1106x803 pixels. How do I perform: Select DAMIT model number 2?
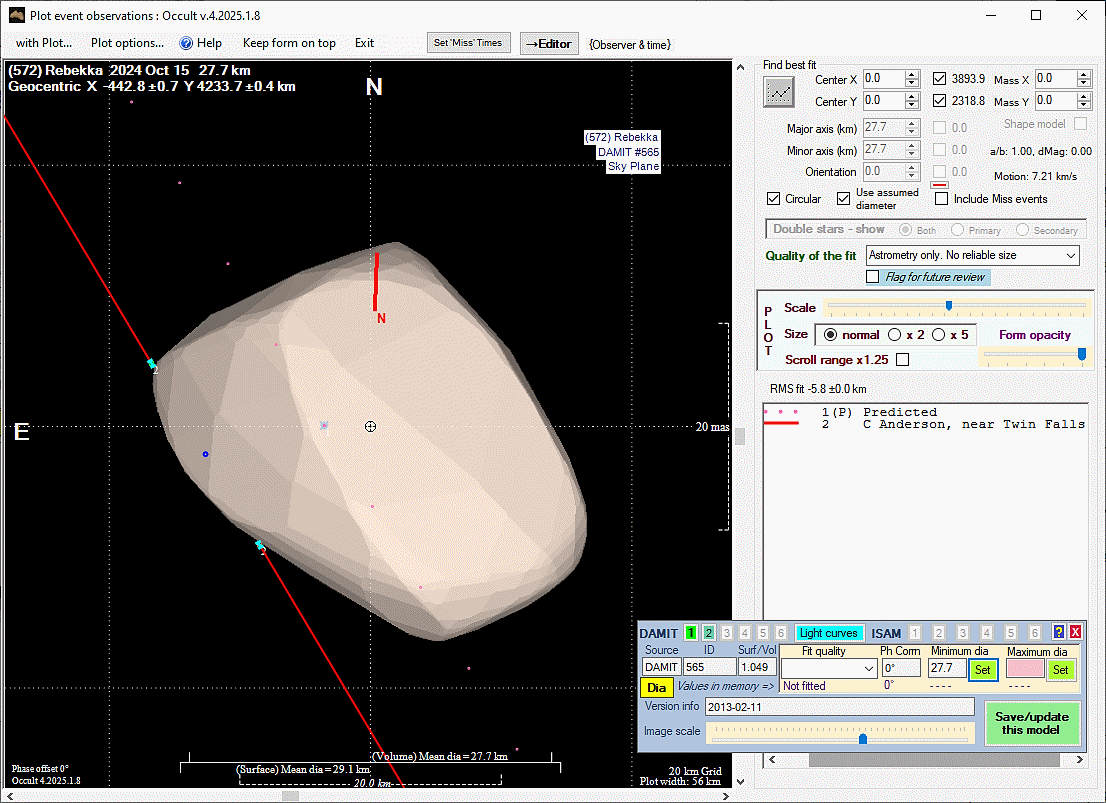click(x=708, y=633)
